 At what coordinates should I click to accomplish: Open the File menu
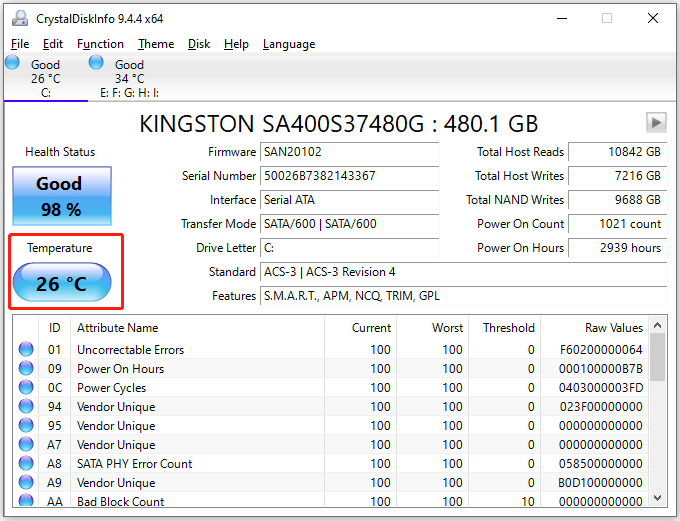point(20,44)
